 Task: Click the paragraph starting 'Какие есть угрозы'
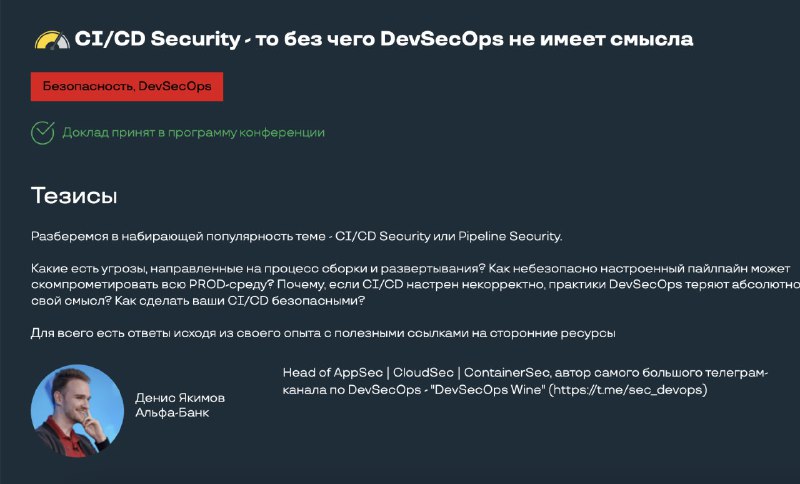tap(415, 285)
